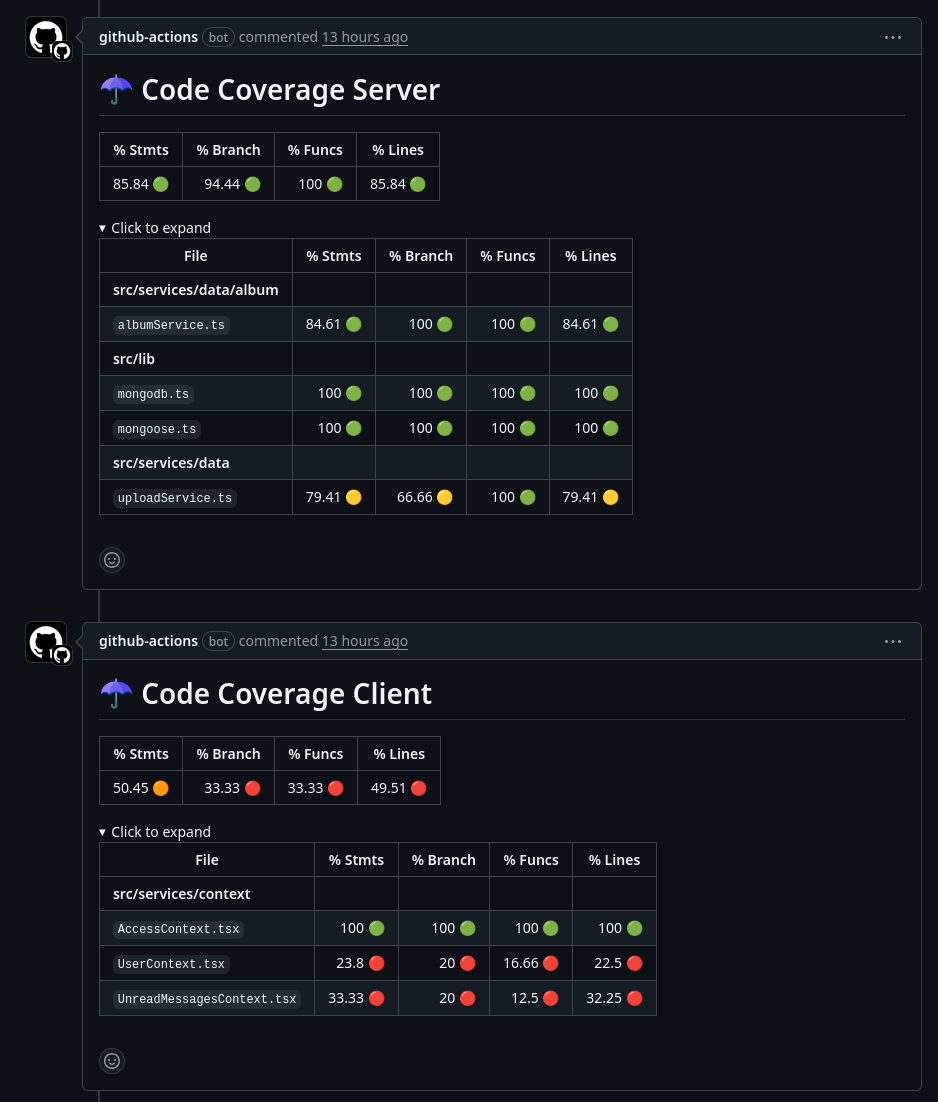The image size is (938, 1102).
Task: Click the github-actions username link
Action: pos(148,36)
